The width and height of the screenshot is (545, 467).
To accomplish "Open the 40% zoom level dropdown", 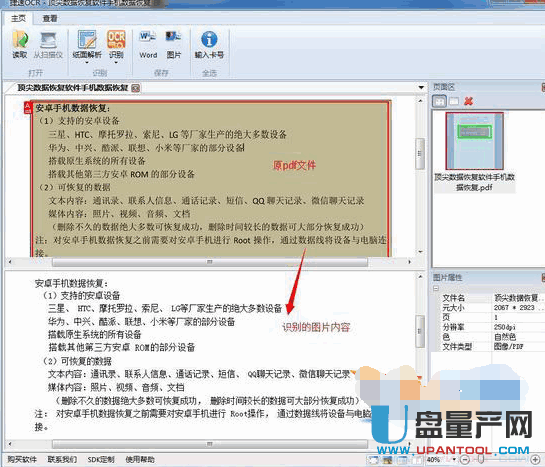I will click(x=454, y=459).
